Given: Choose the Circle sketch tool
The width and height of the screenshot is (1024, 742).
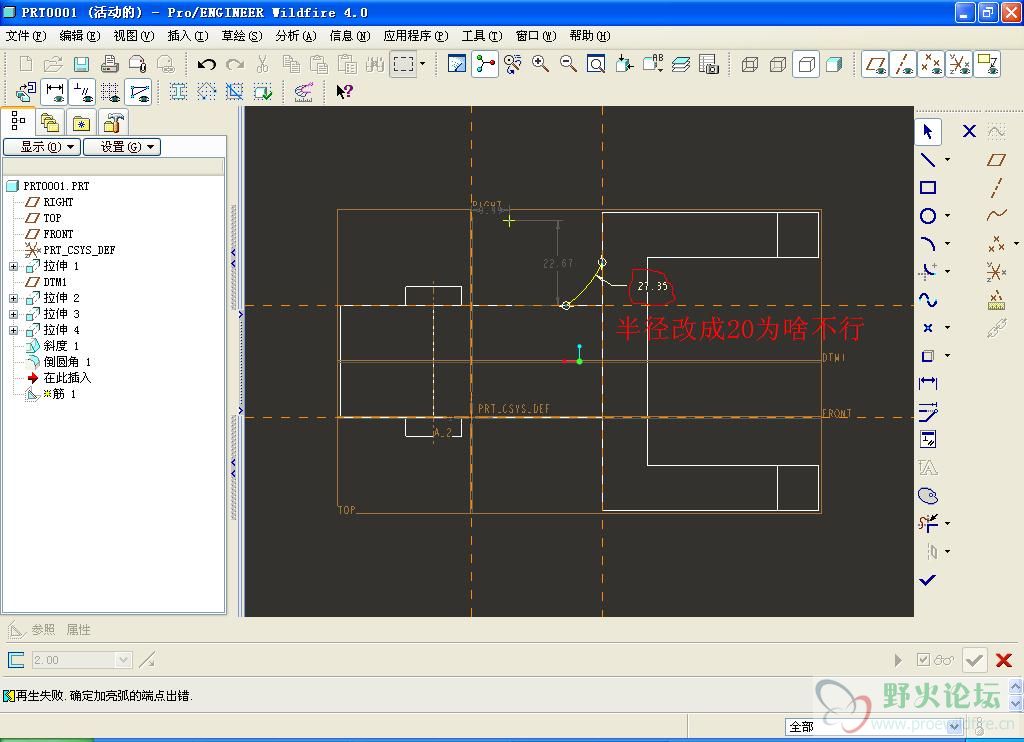Looking at the screenshot, I should pos(928,216).
